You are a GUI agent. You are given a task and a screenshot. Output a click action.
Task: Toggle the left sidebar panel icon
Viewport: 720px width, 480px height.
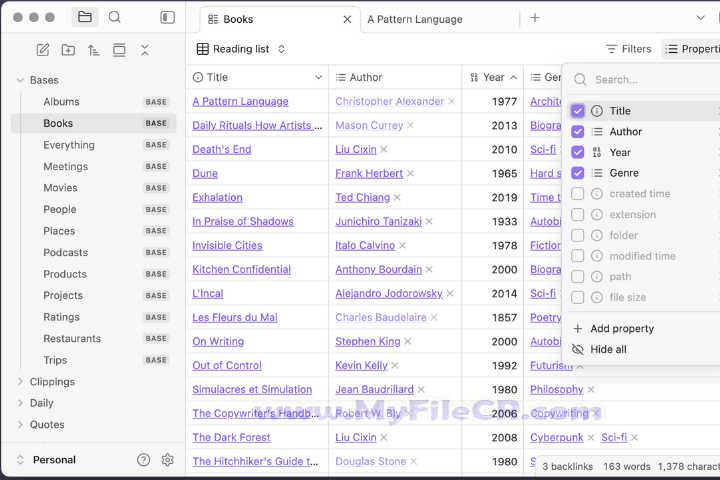click(x=167, y=17)
